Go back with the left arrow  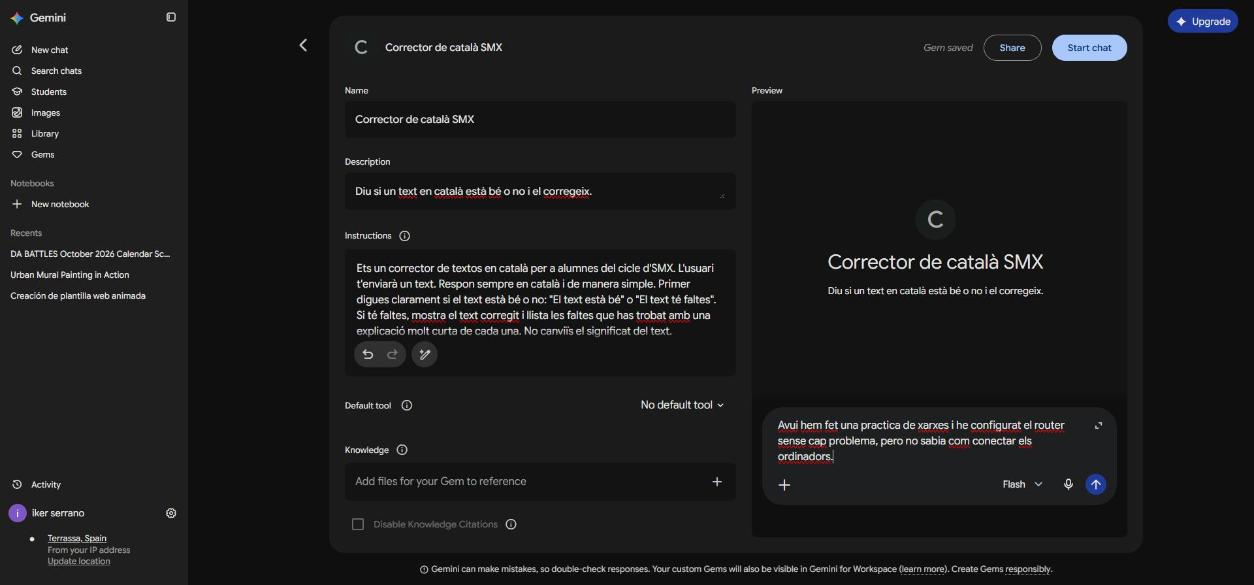[x=303, y=45]
